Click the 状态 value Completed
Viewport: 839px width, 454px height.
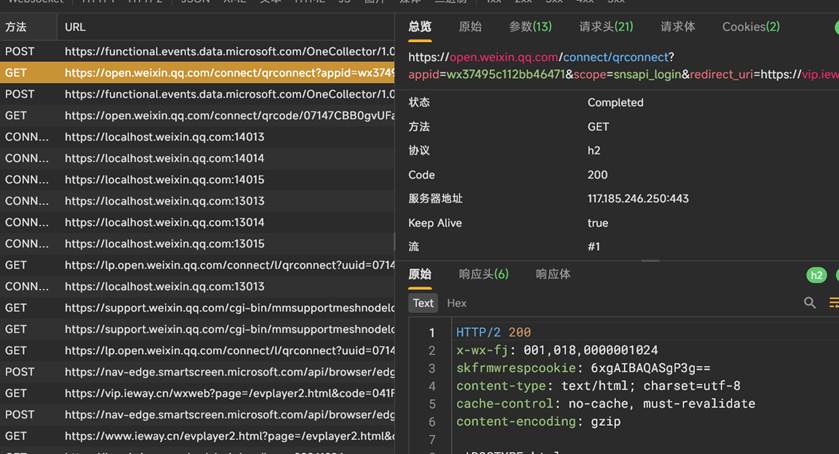(x=615, y=102)
